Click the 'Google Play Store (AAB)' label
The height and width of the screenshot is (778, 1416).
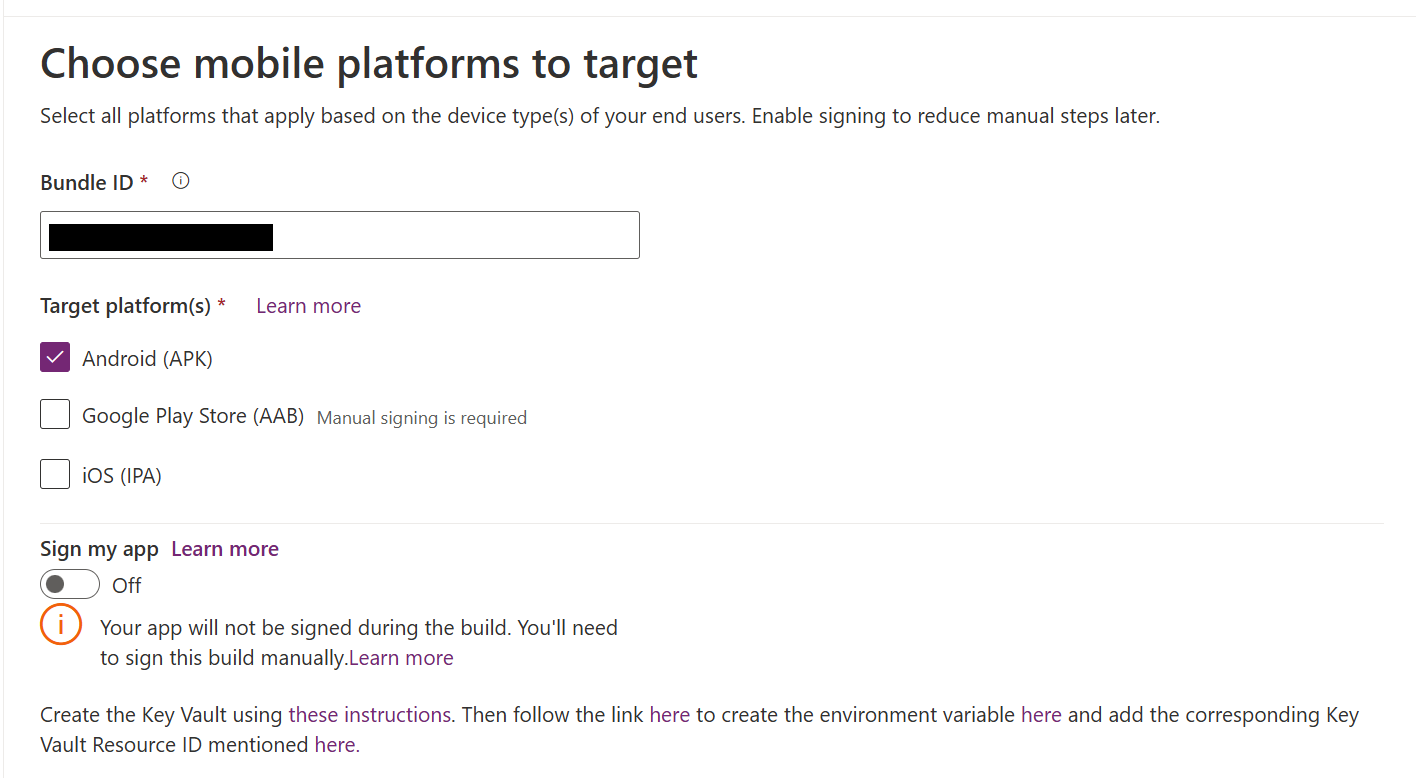pyautogui.click(x=193, y=415)
